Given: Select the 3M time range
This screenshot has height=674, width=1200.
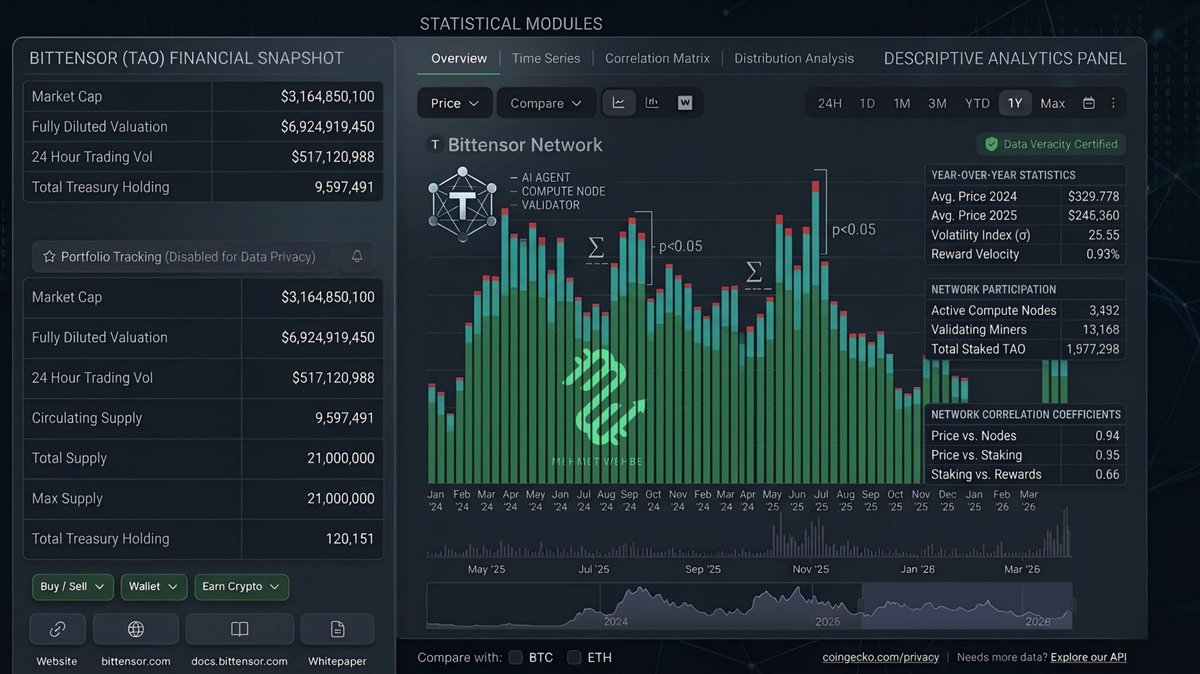Looking at the screenshot, I should (x=937, y=103).
